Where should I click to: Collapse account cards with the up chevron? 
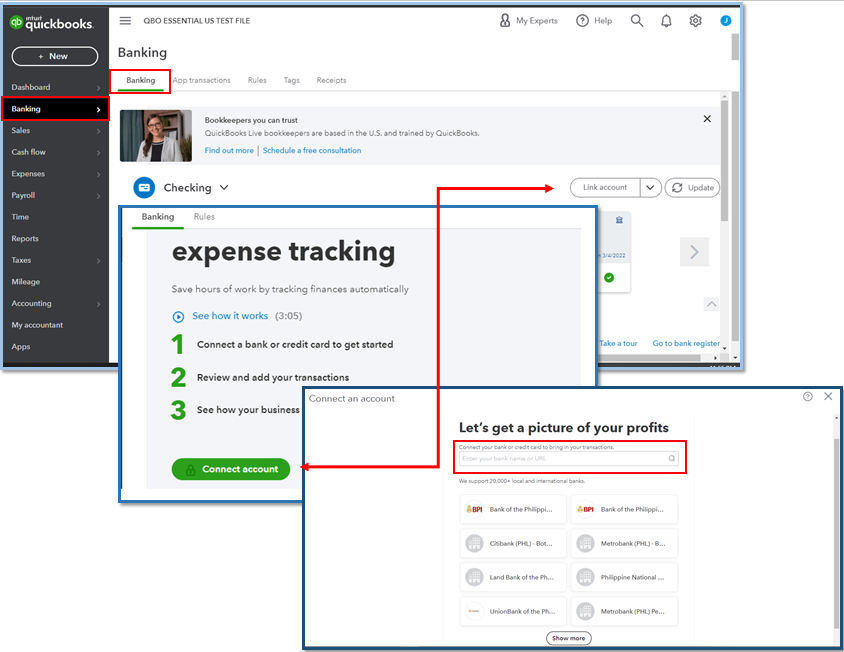tap(711, 304)
